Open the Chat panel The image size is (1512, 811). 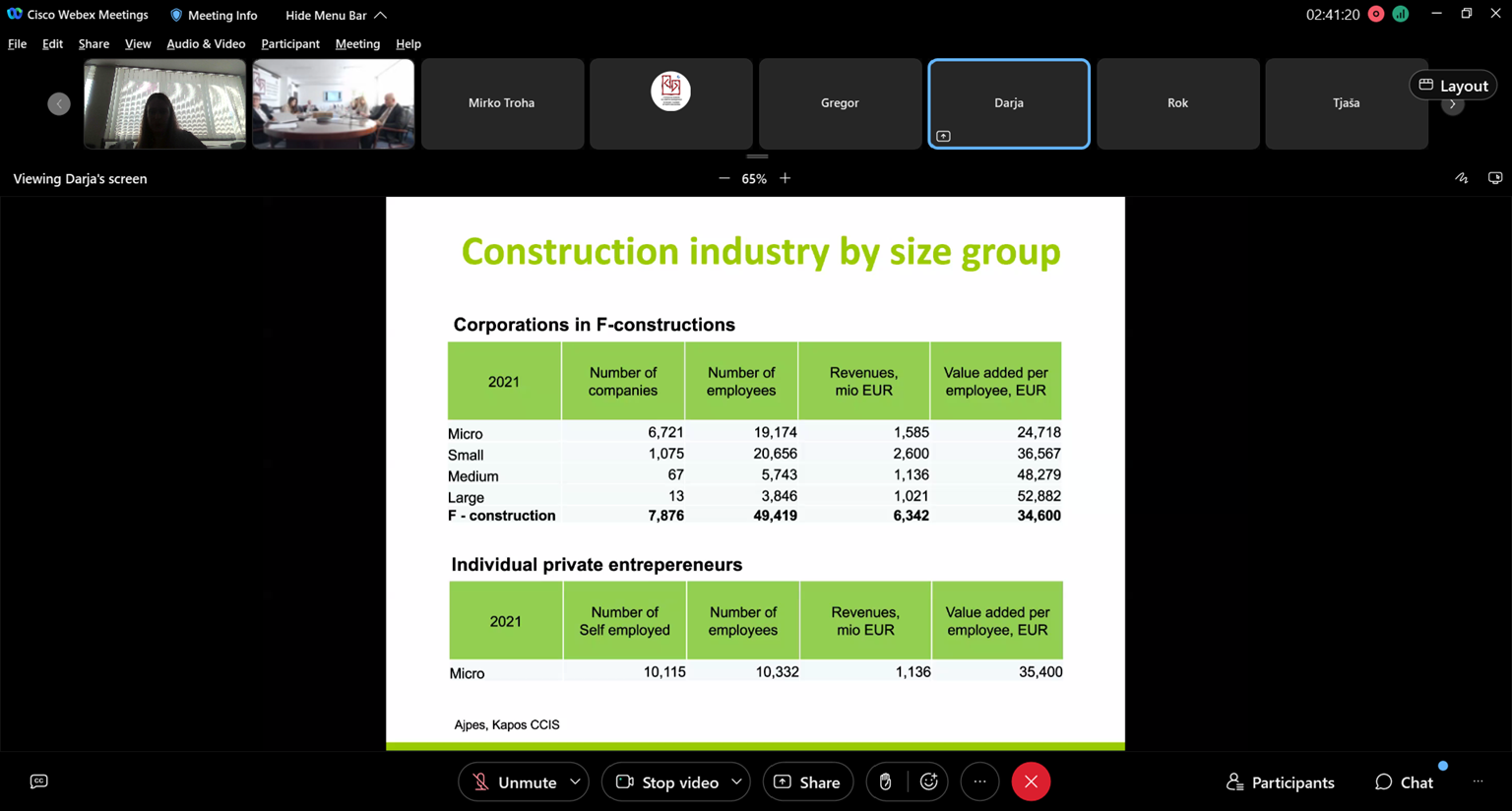pyautogui.click(x=1404, y=781)
